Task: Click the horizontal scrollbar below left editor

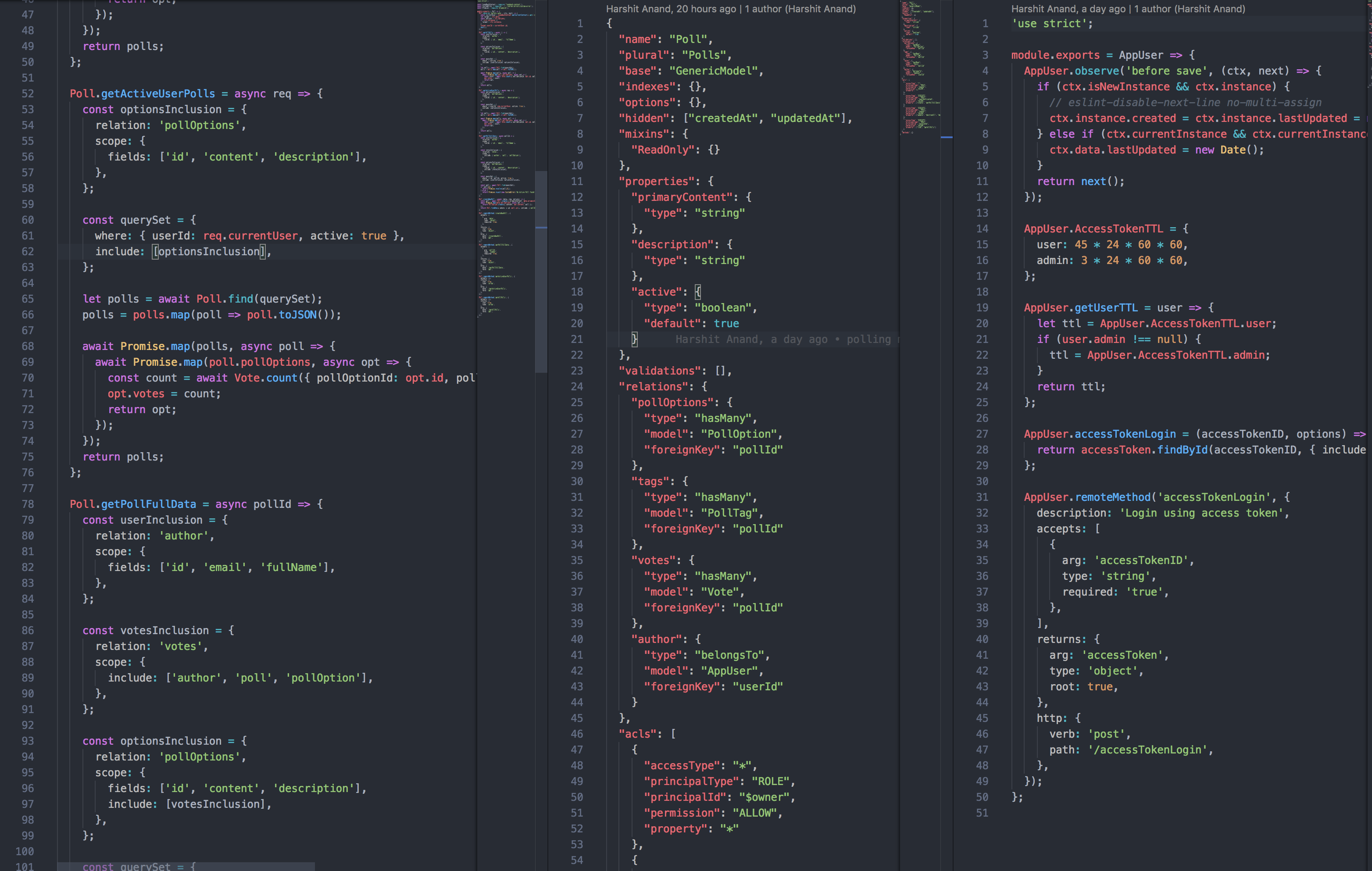Action: pos(186,867)
